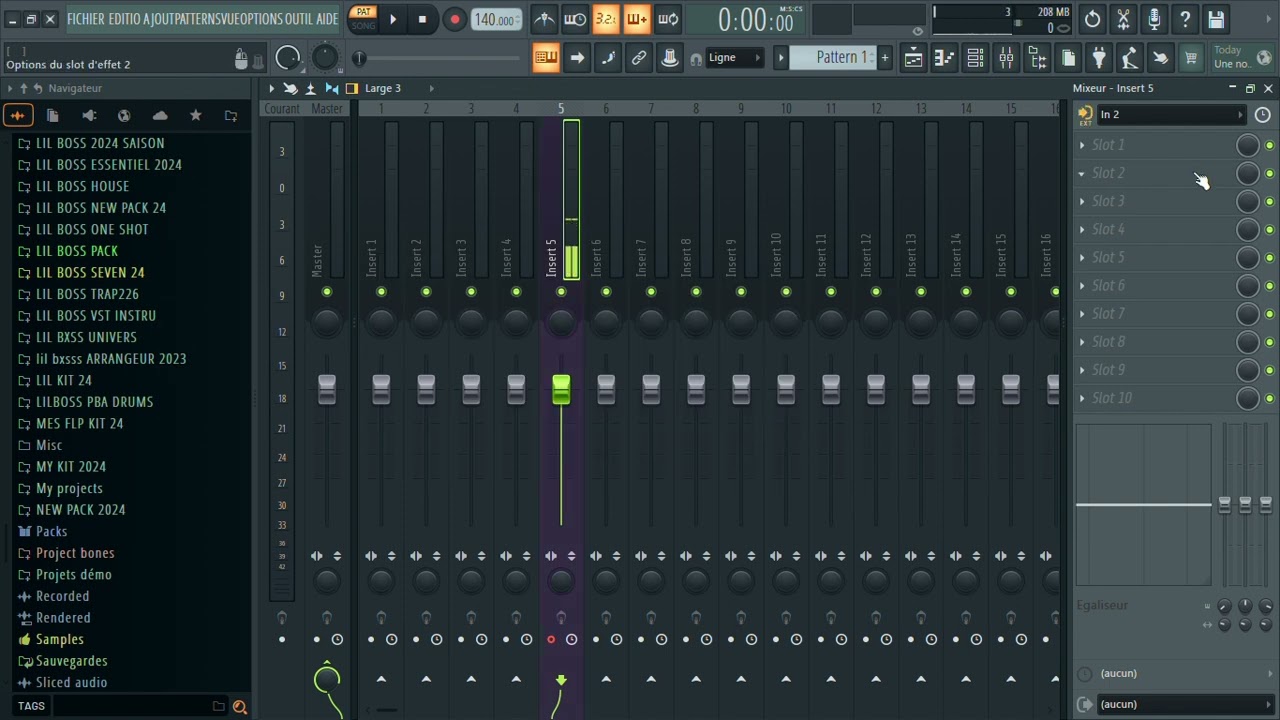This screenshot has width=1280, height=720.
Task: Toggle loop recording icon
Action: [668, 19]
